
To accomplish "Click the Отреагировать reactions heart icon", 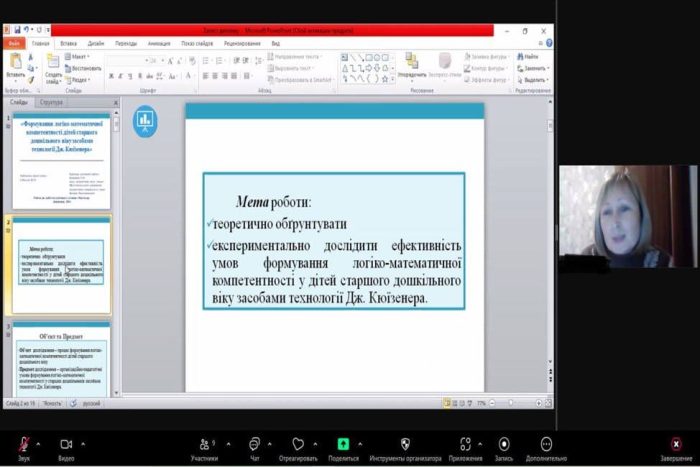I will tap(298, 443).
